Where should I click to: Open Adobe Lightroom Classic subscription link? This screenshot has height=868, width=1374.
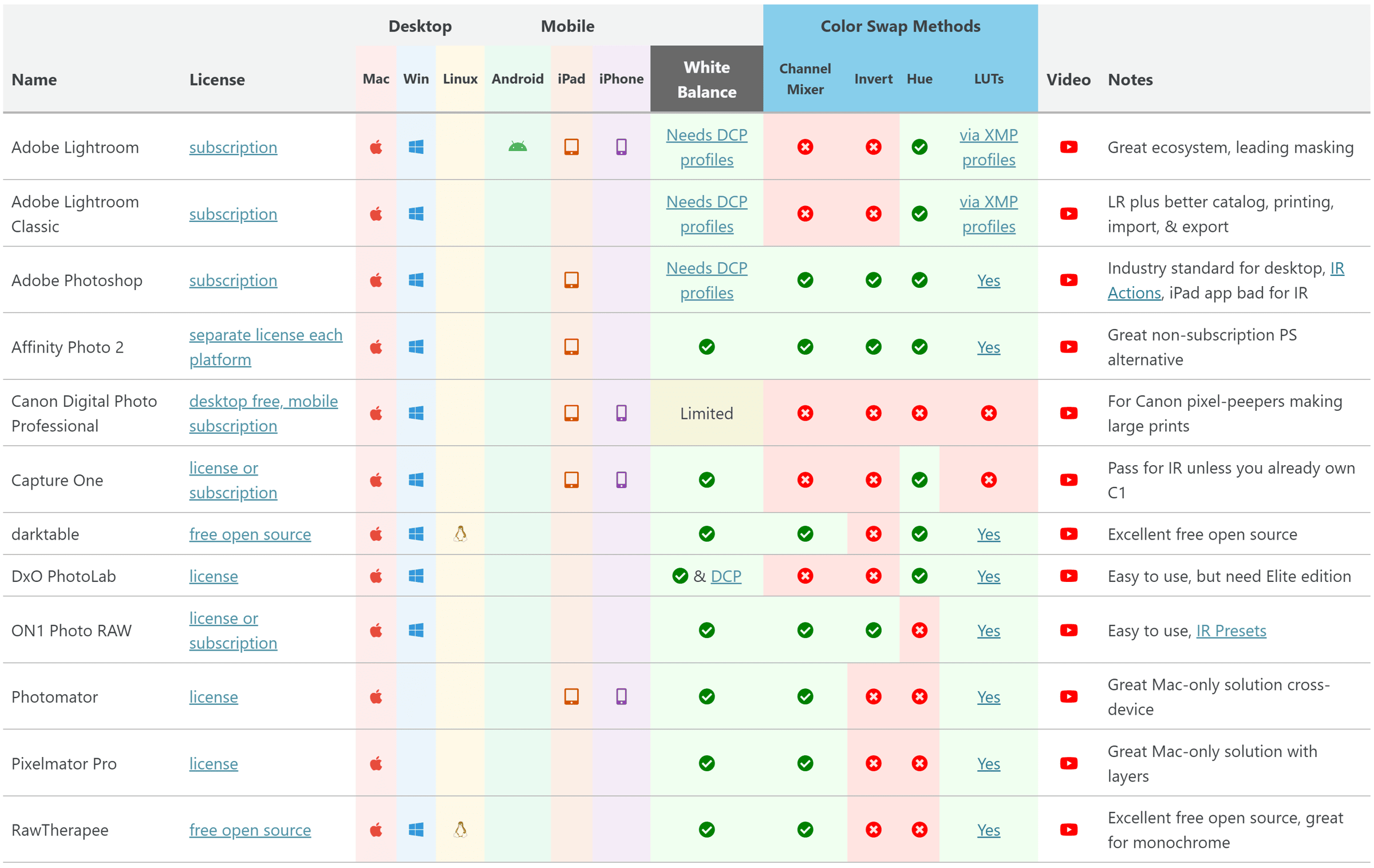click(x=233, y=214)
